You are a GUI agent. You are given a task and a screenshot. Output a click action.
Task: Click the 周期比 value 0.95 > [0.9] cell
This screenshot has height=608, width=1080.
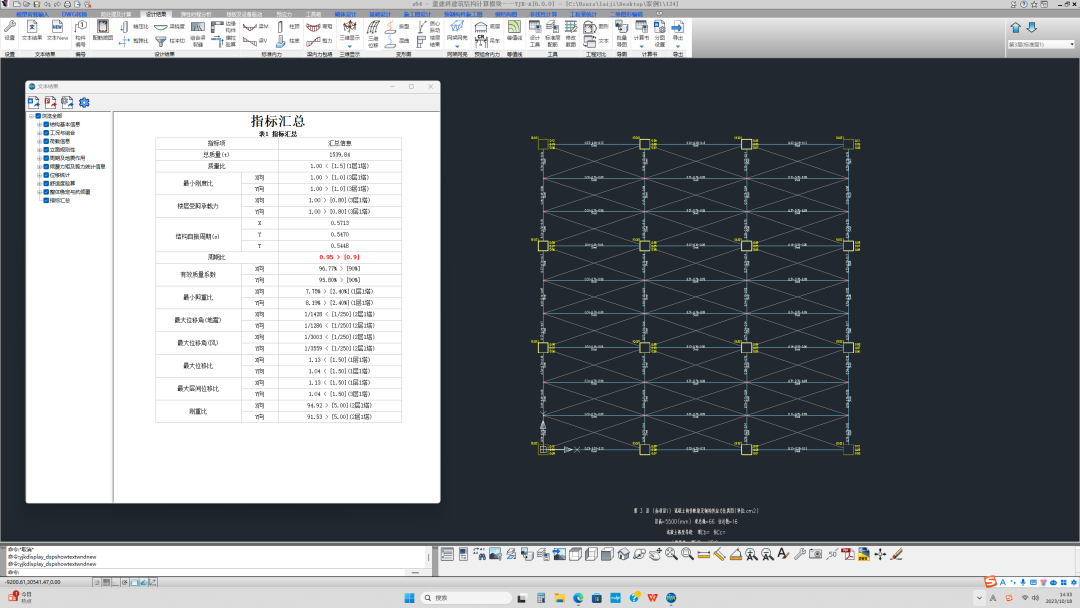pyautogui.click(x=340, y=257)
